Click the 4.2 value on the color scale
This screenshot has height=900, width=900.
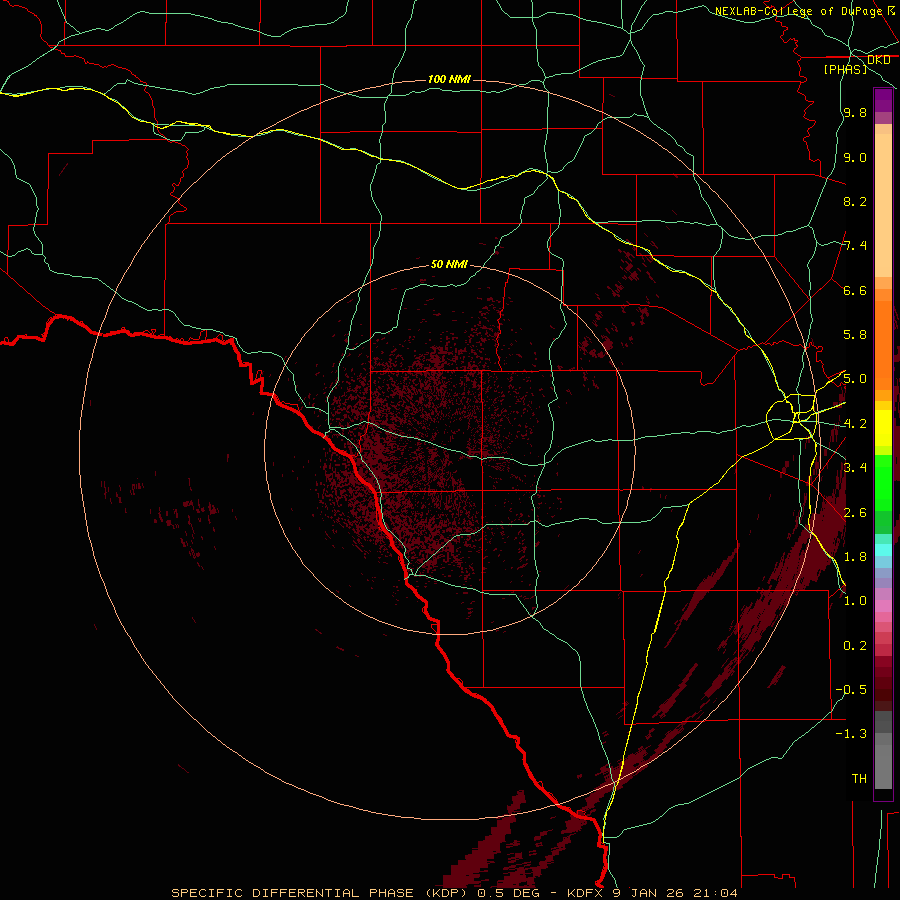pos(855,424)
